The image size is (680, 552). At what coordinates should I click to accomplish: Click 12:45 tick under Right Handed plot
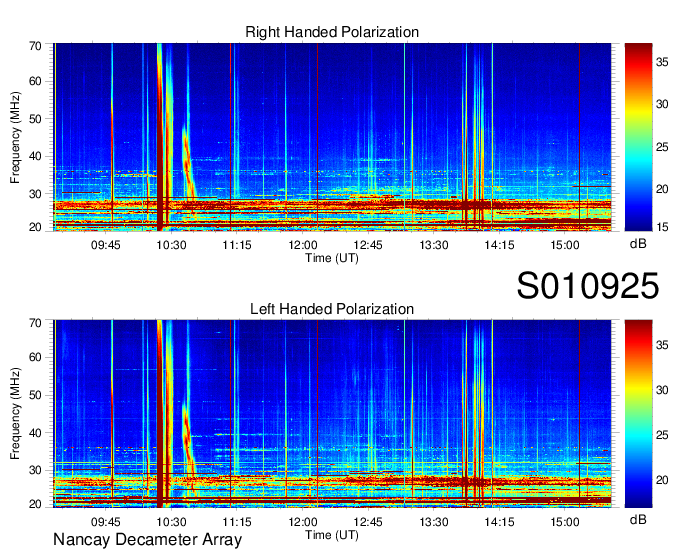[368, 245]
